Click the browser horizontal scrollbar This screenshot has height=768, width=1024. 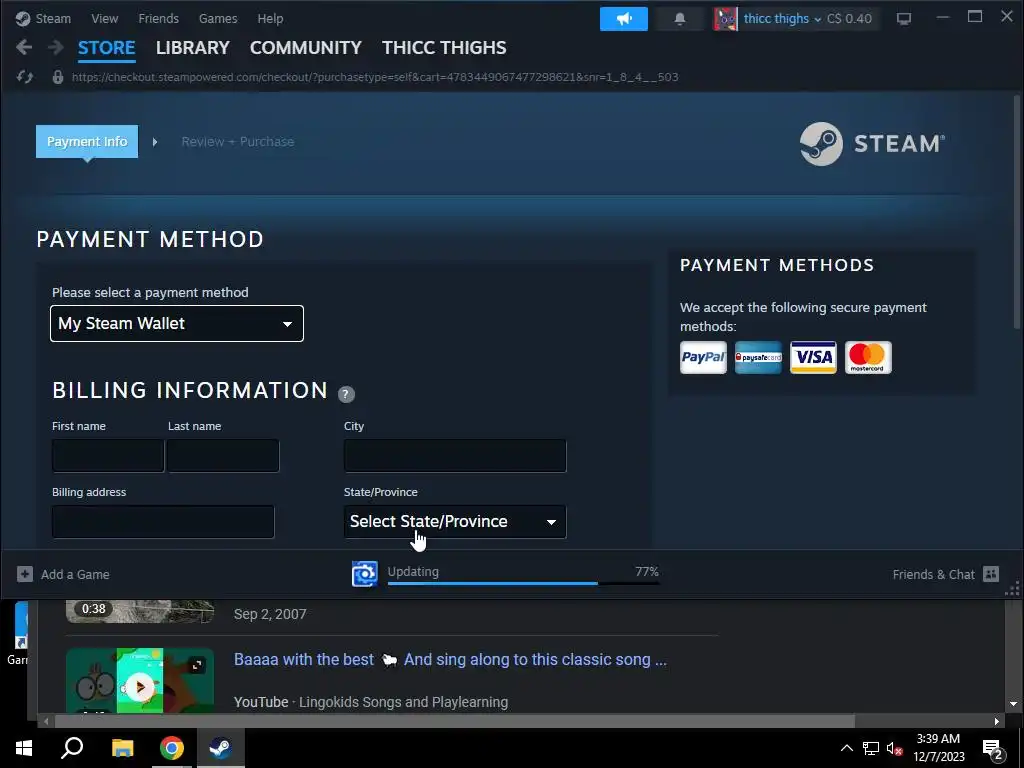point(455,722)
